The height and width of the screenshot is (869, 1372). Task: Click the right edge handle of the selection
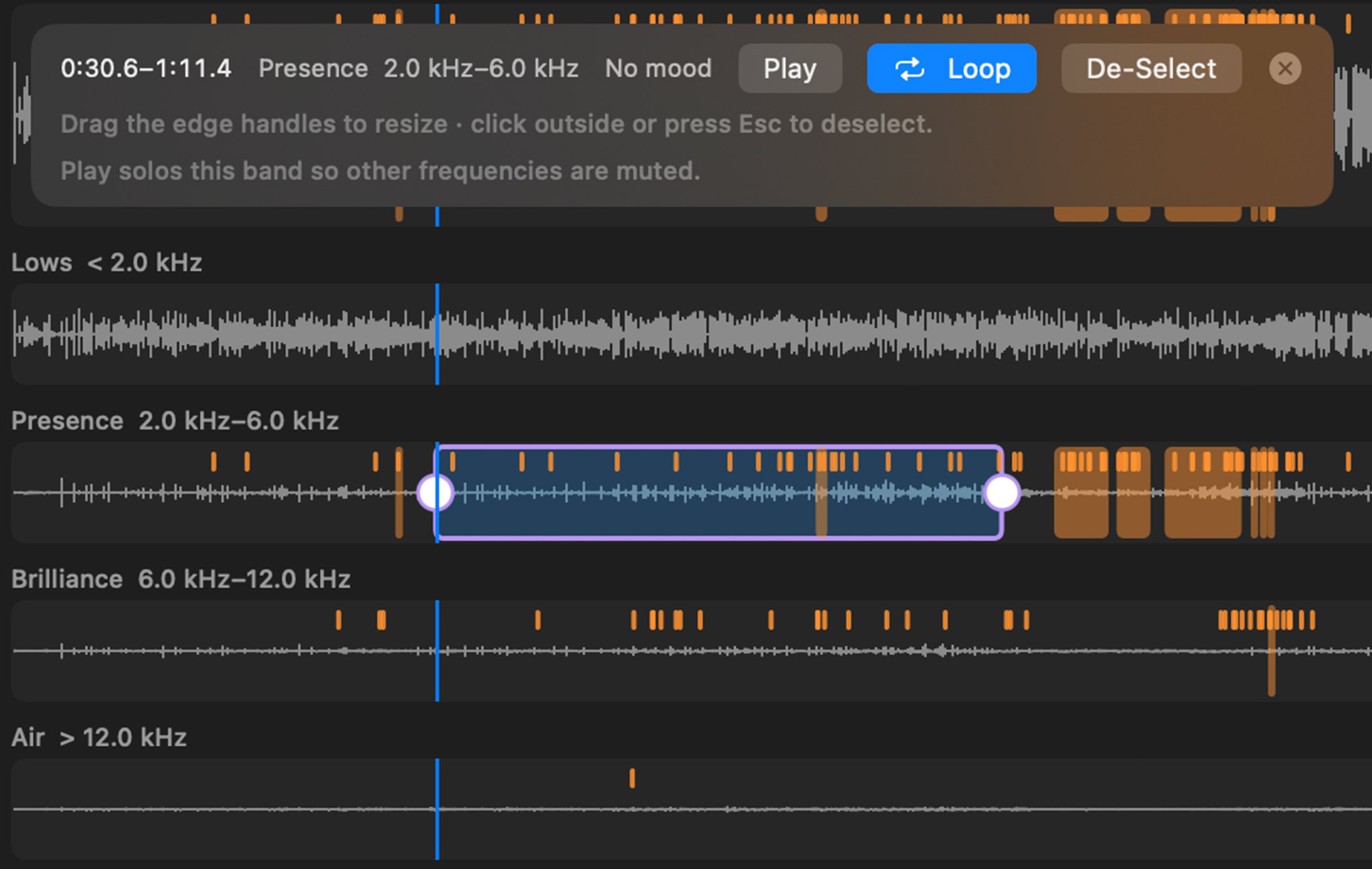point(1002,492)
